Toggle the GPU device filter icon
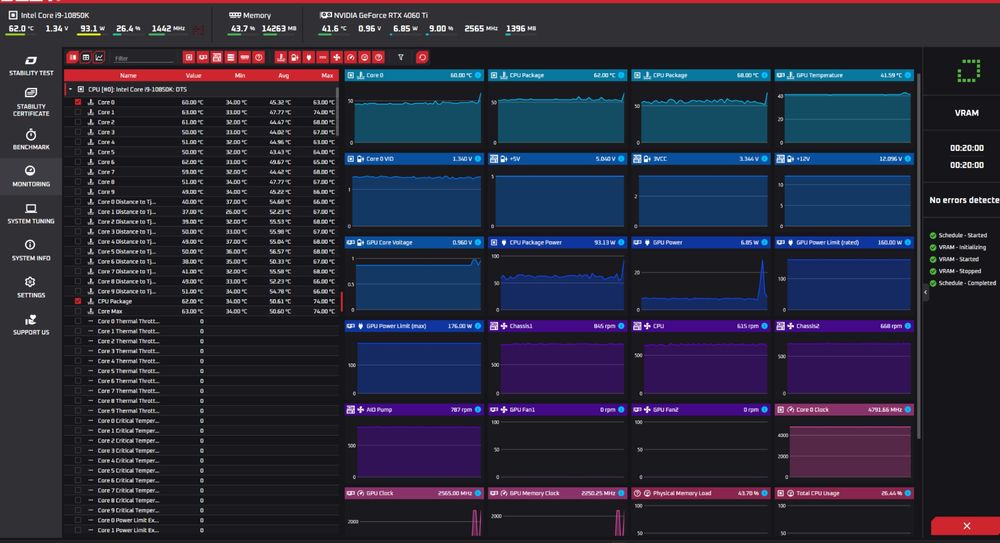Image resolution: width=1000 pixels, height=543 pixels. coord(203,57)
